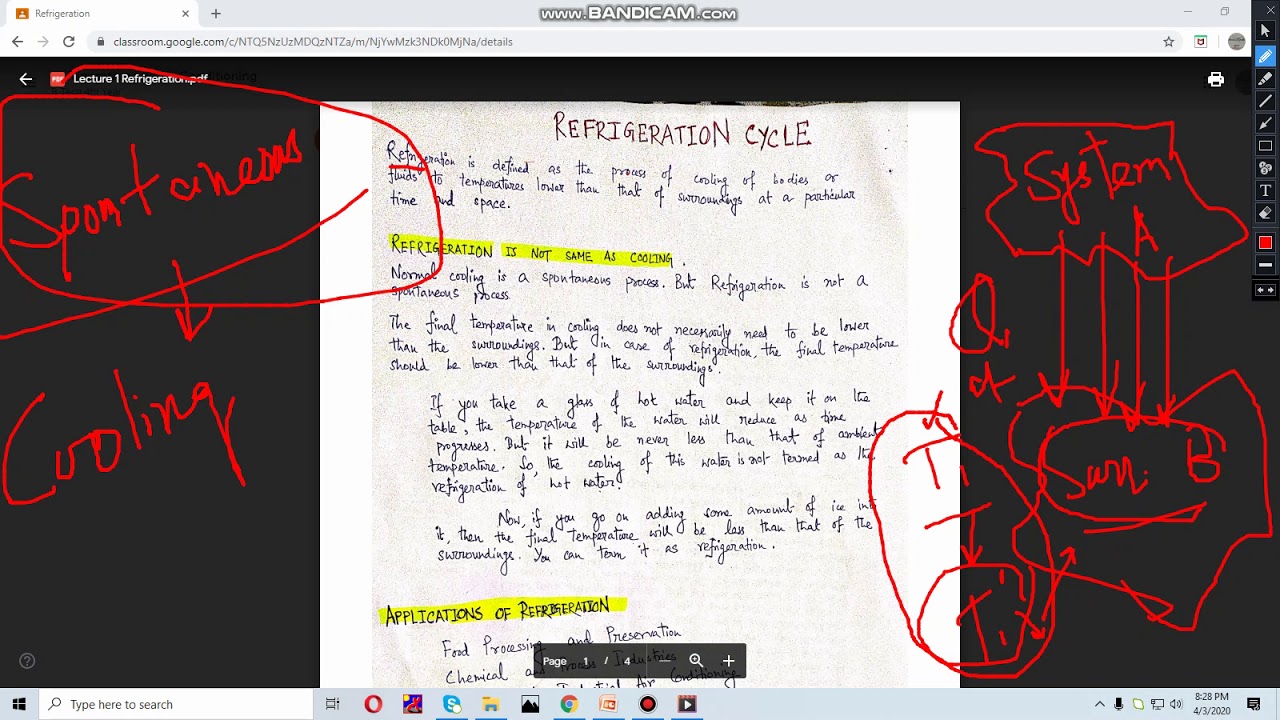Open the video player taskbar icon

(687, 704)
